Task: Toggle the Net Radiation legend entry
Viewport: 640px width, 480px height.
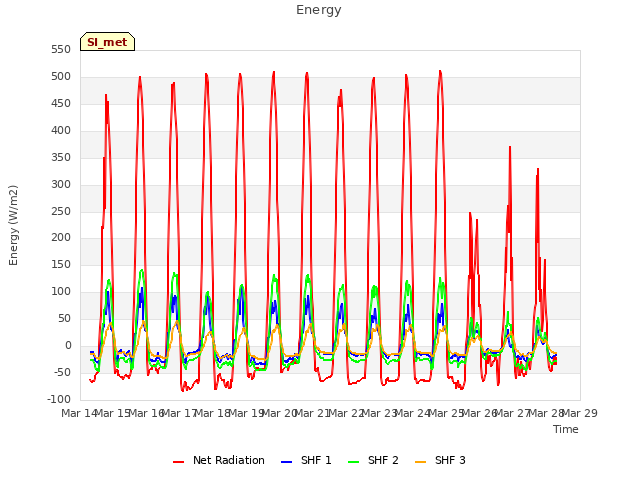Action: tap(219, 460)
